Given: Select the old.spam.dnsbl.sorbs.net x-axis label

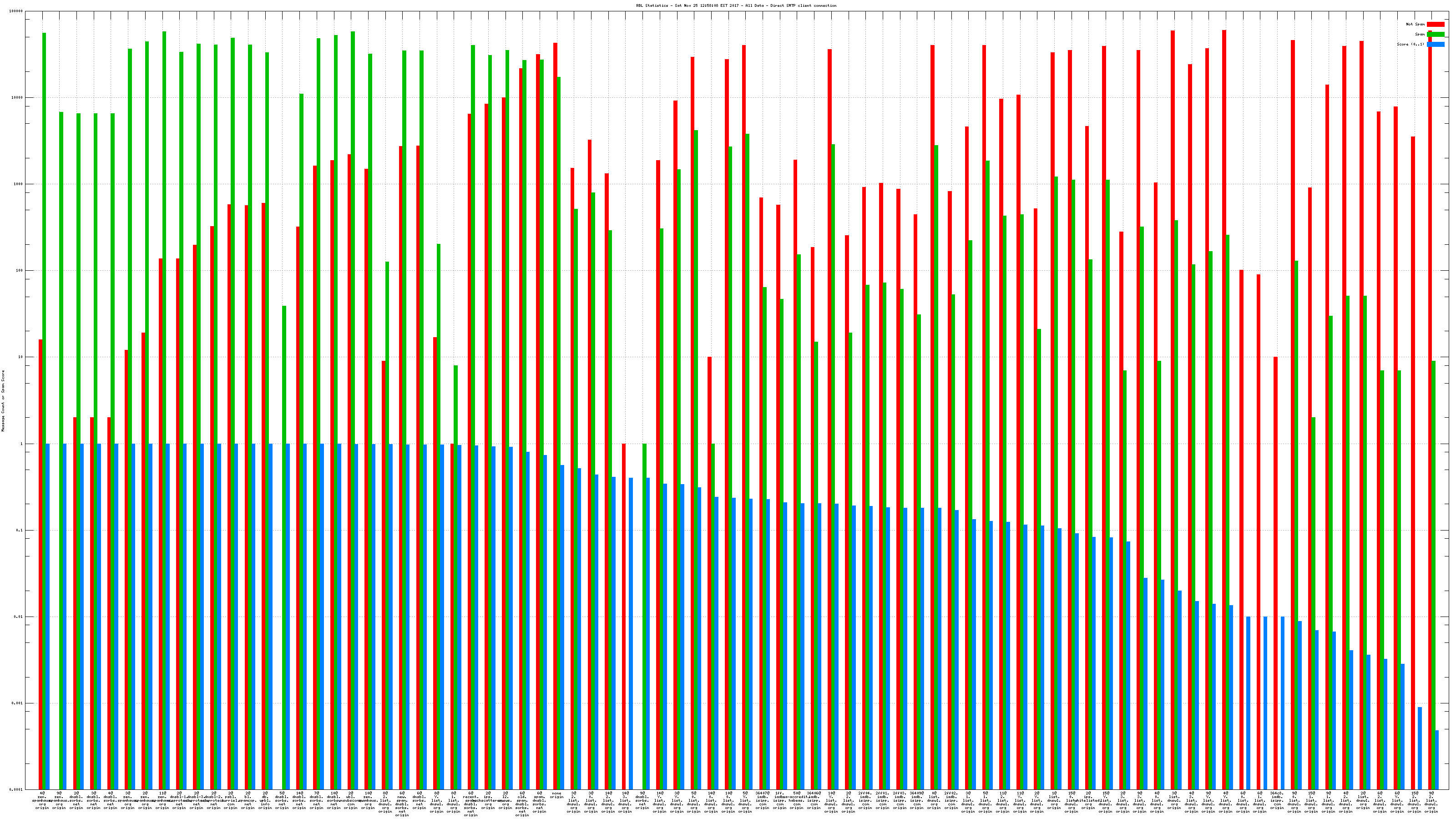Looking at the screenshot, I should [522, 804].
